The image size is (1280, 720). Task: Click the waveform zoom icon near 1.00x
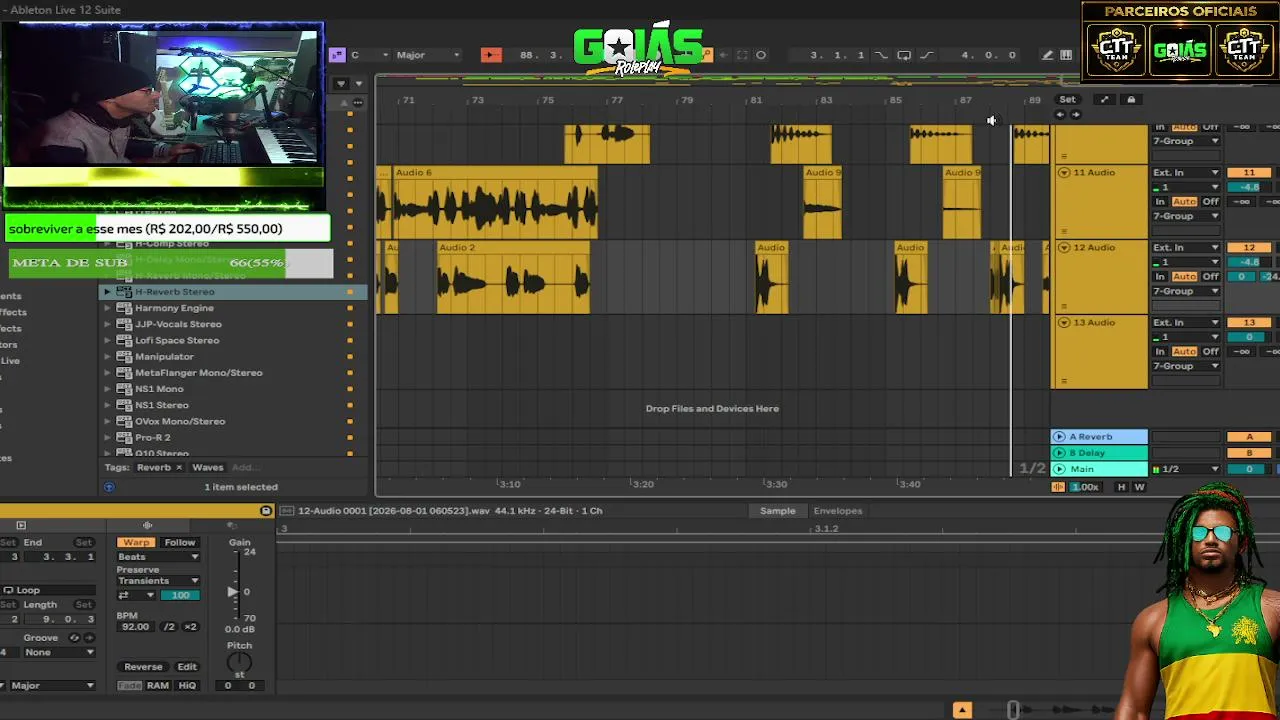pos(1058,487)
